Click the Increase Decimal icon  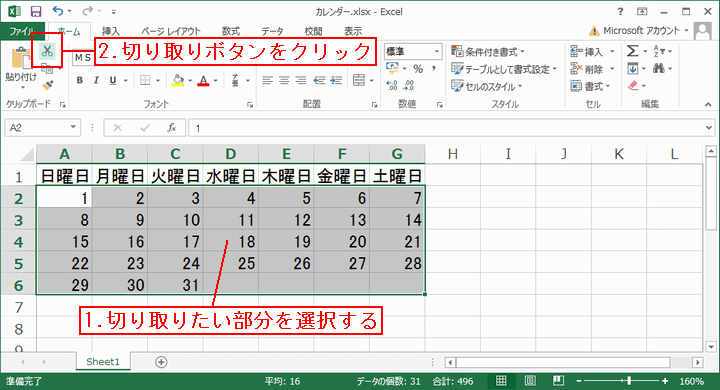click(x=392, y=85)
